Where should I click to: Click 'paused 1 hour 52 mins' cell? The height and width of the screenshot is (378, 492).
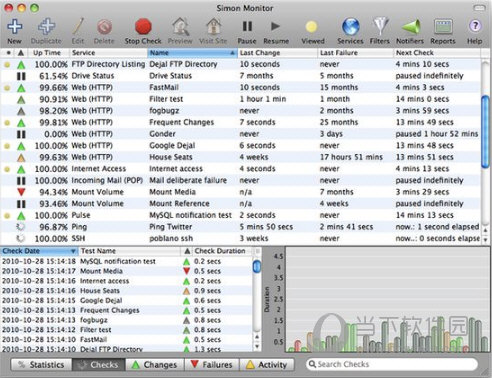437,134
